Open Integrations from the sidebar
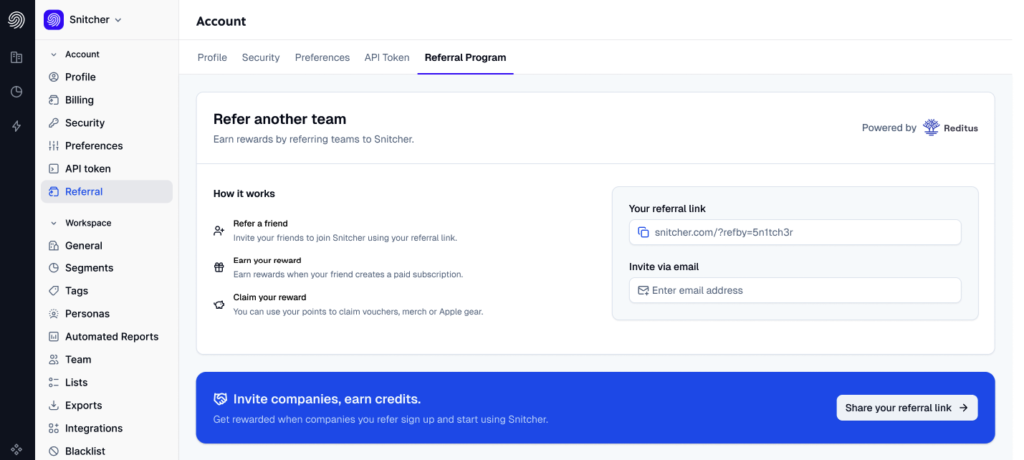The width and height of the screenshot is (1024, 460). (x=94, y=428)
